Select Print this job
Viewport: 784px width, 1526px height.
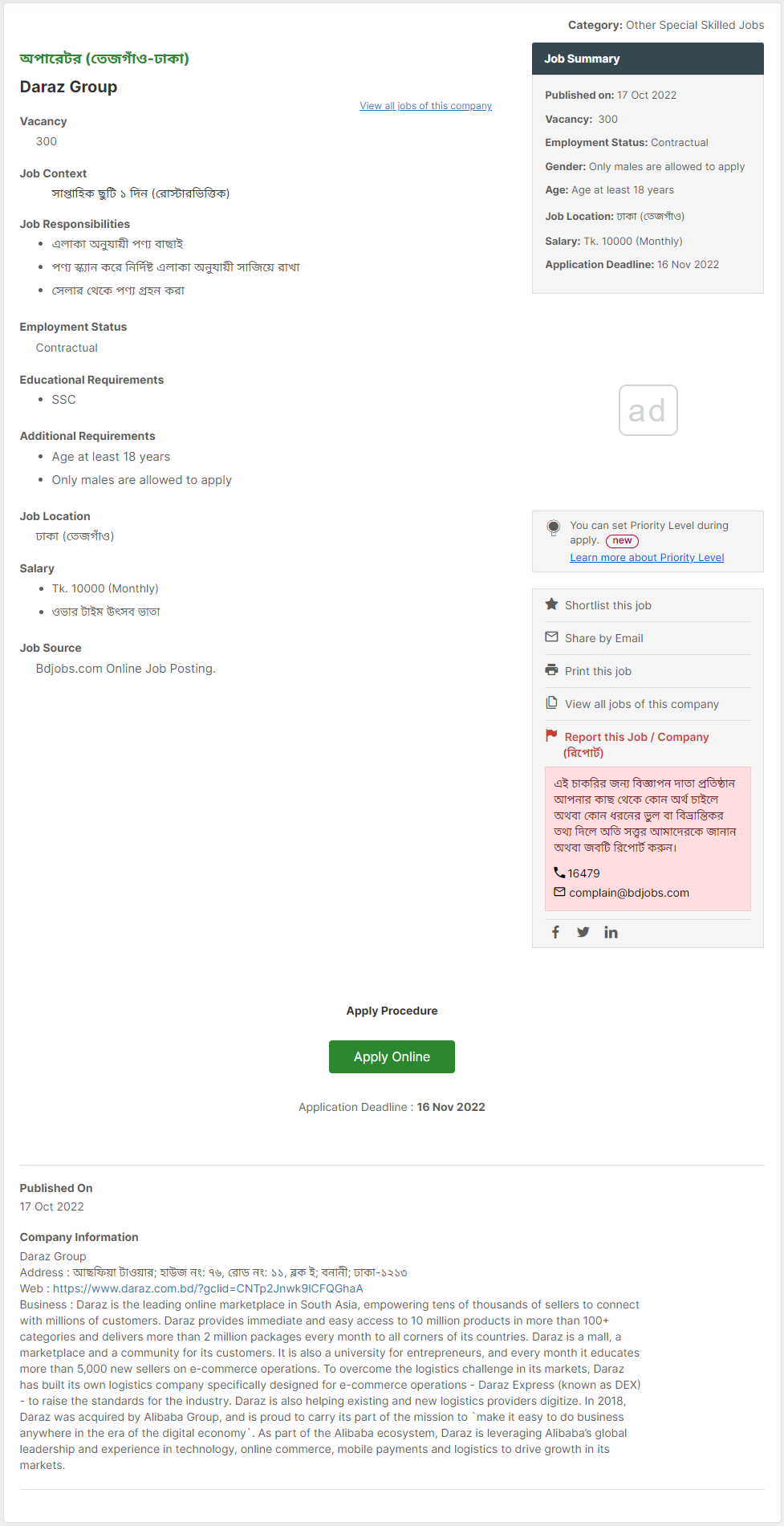pos(598,671)
